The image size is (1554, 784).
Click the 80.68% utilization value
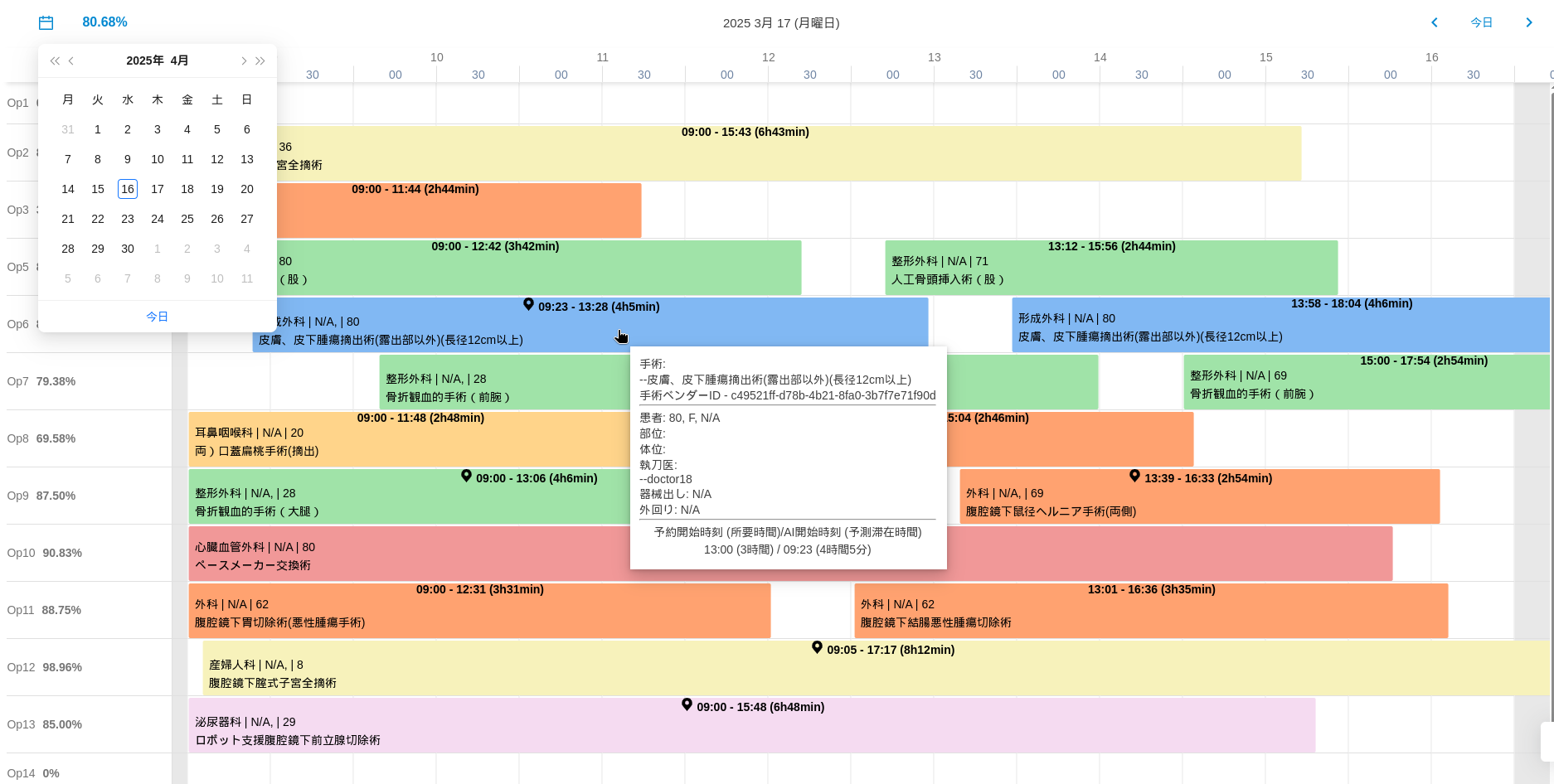click(104, 22)
